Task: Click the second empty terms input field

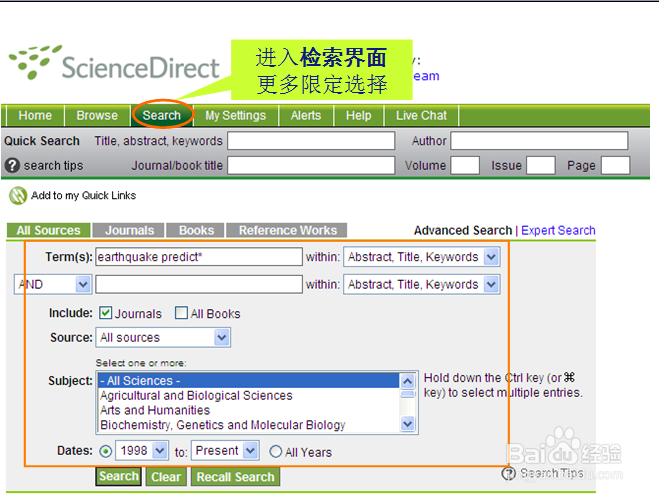Action: 199,284
